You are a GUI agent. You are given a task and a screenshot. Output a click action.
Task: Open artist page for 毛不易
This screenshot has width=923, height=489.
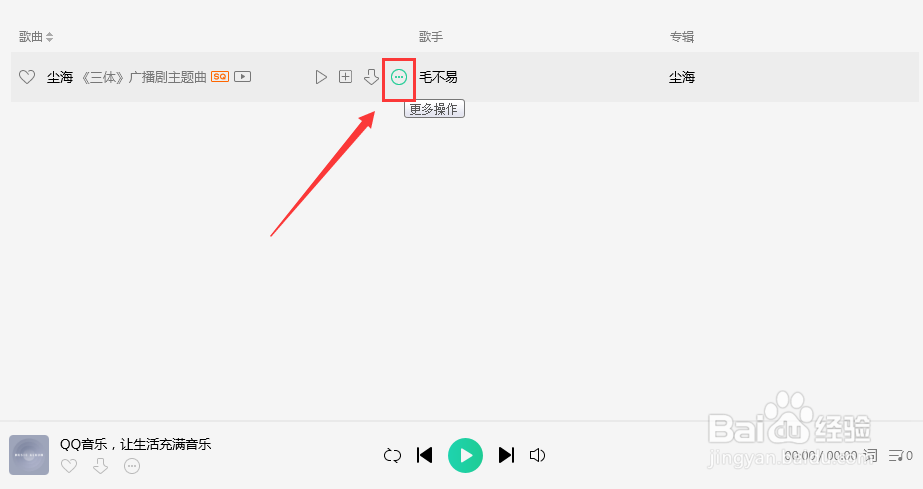pos(438,77)
